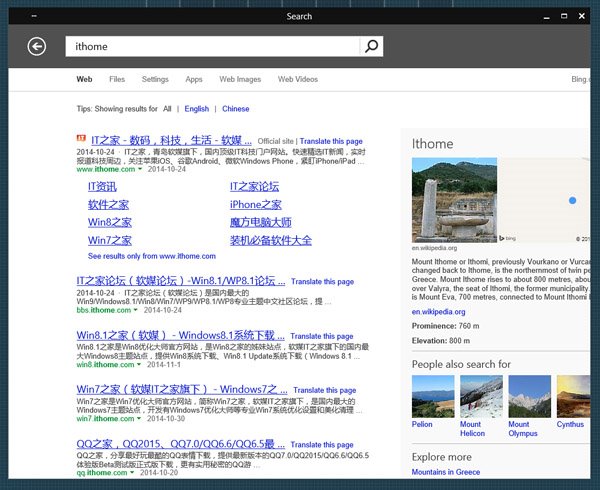Open the IT之家论坛 (软媒论坛) result title
The height and width of the screenshot is (490, 600).
[x=181, y=281]
